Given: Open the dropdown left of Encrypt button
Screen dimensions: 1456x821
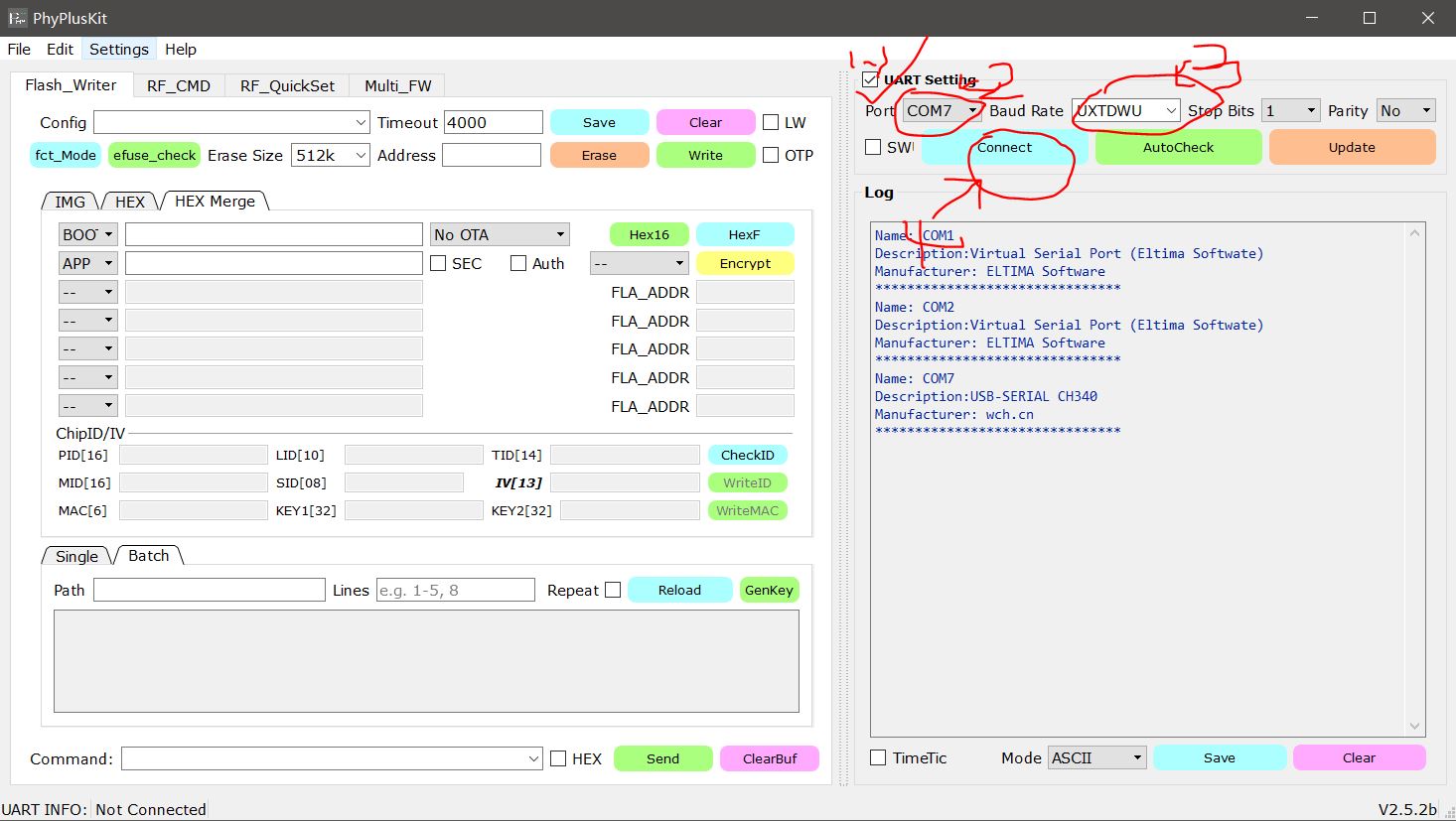Looking at the screenshot, I should tap(639, 263).
